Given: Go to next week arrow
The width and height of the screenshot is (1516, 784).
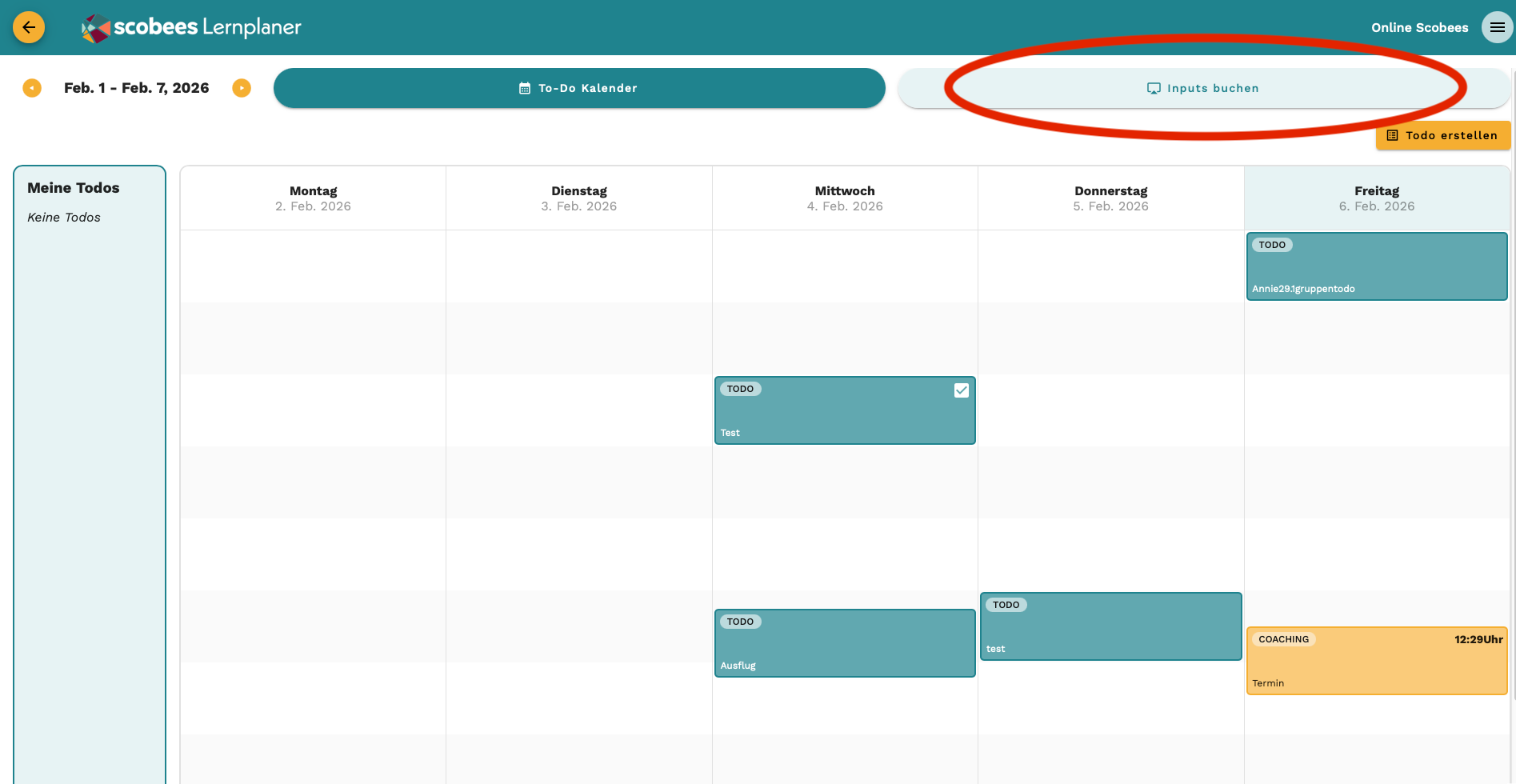Looking at the screenshot, I should click(242, 88).
